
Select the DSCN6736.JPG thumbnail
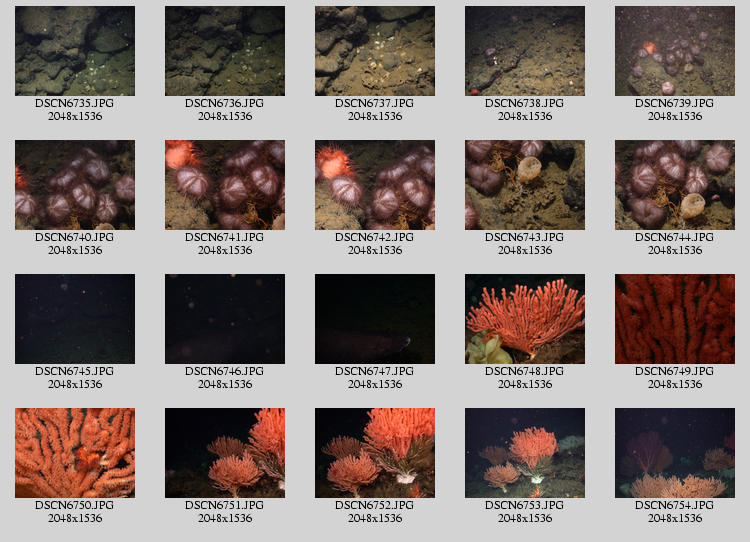225,51
